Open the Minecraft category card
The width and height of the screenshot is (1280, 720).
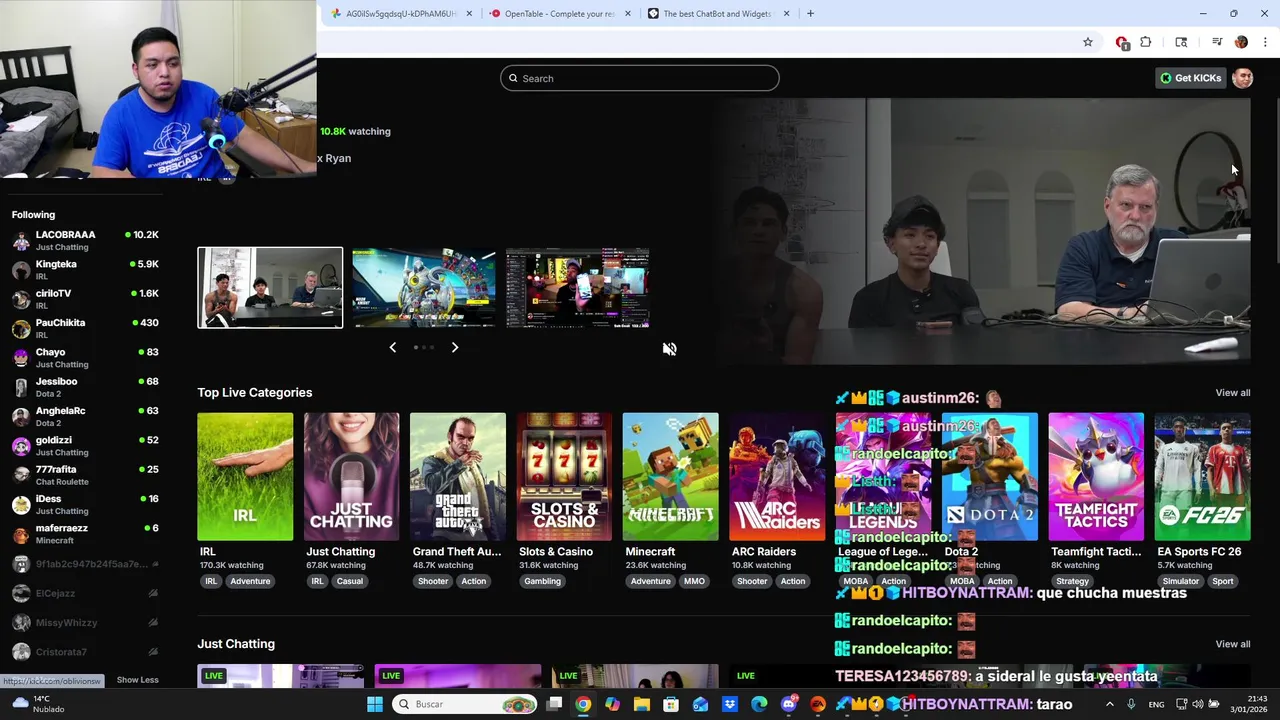click(670, 477)
